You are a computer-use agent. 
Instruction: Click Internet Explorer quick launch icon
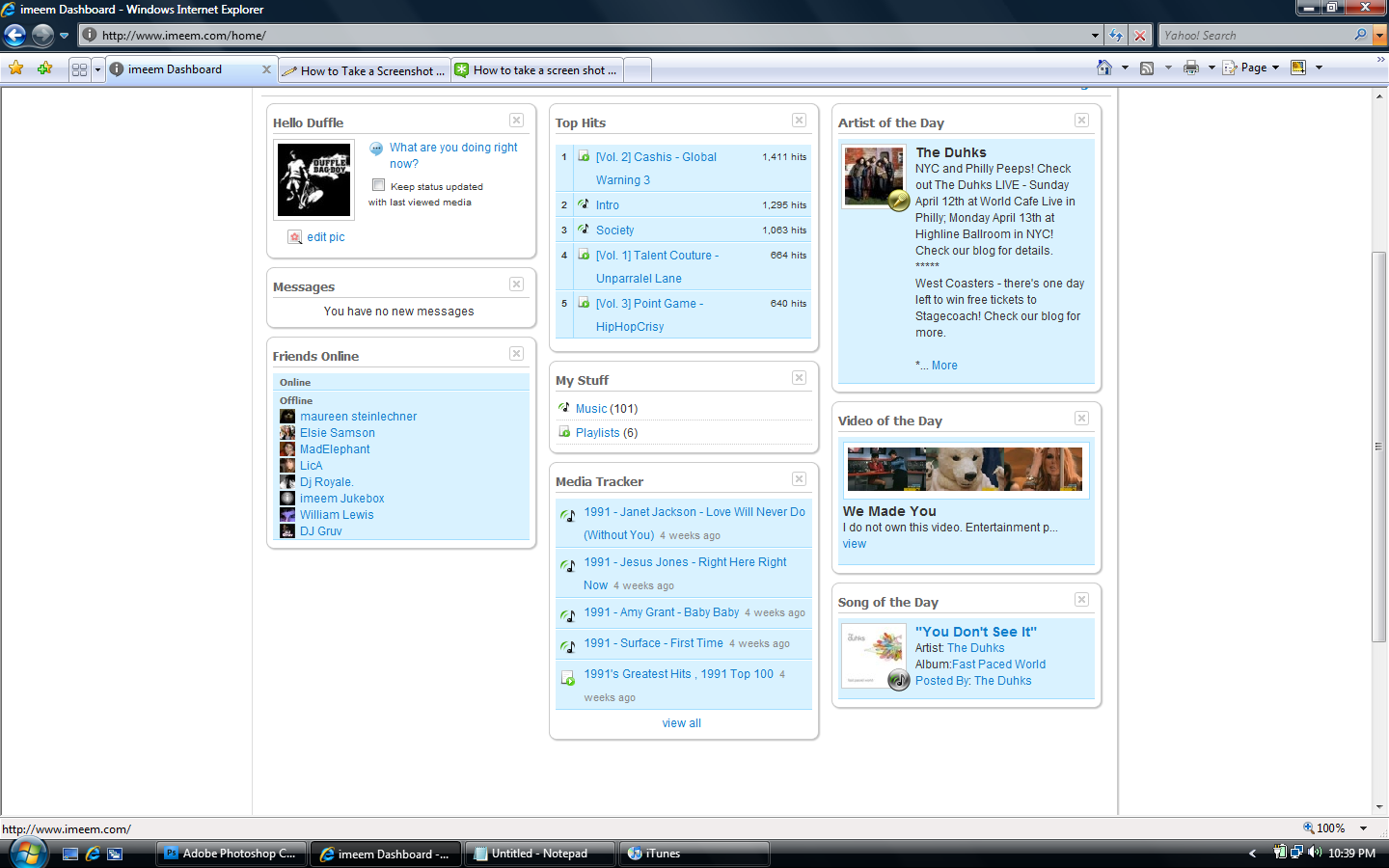93,854
